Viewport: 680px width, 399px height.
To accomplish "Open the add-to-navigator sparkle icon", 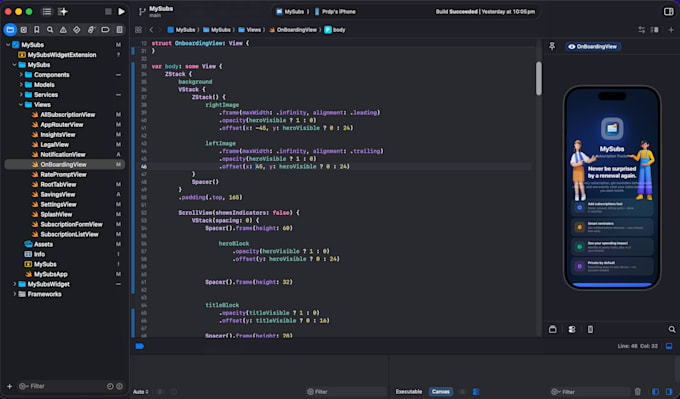I will [63, 12].
